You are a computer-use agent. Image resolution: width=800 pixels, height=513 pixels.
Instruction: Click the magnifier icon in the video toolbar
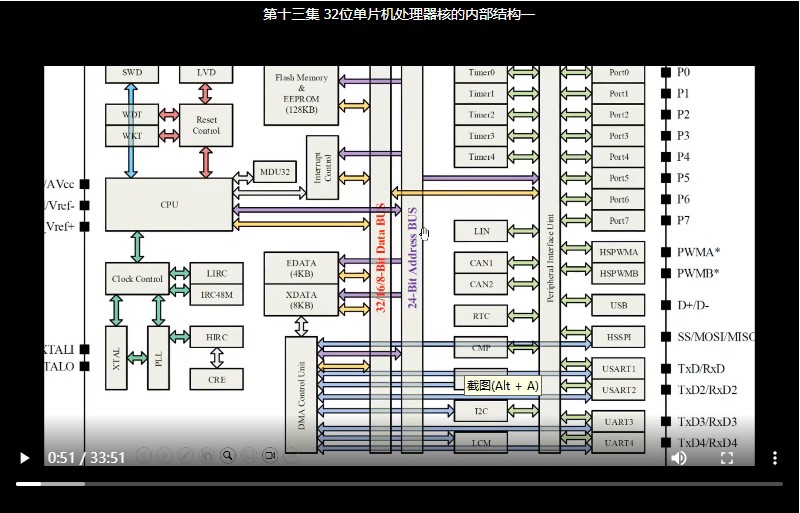(228, 455)
